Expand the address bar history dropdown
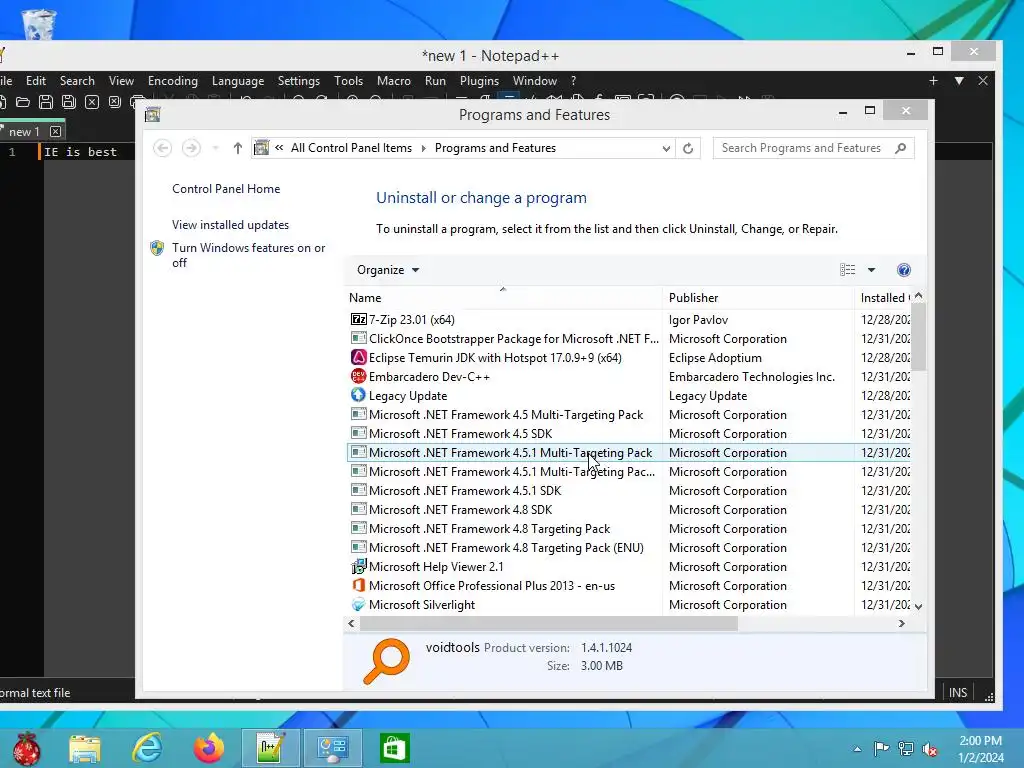1024x768 pixels. 666,148
